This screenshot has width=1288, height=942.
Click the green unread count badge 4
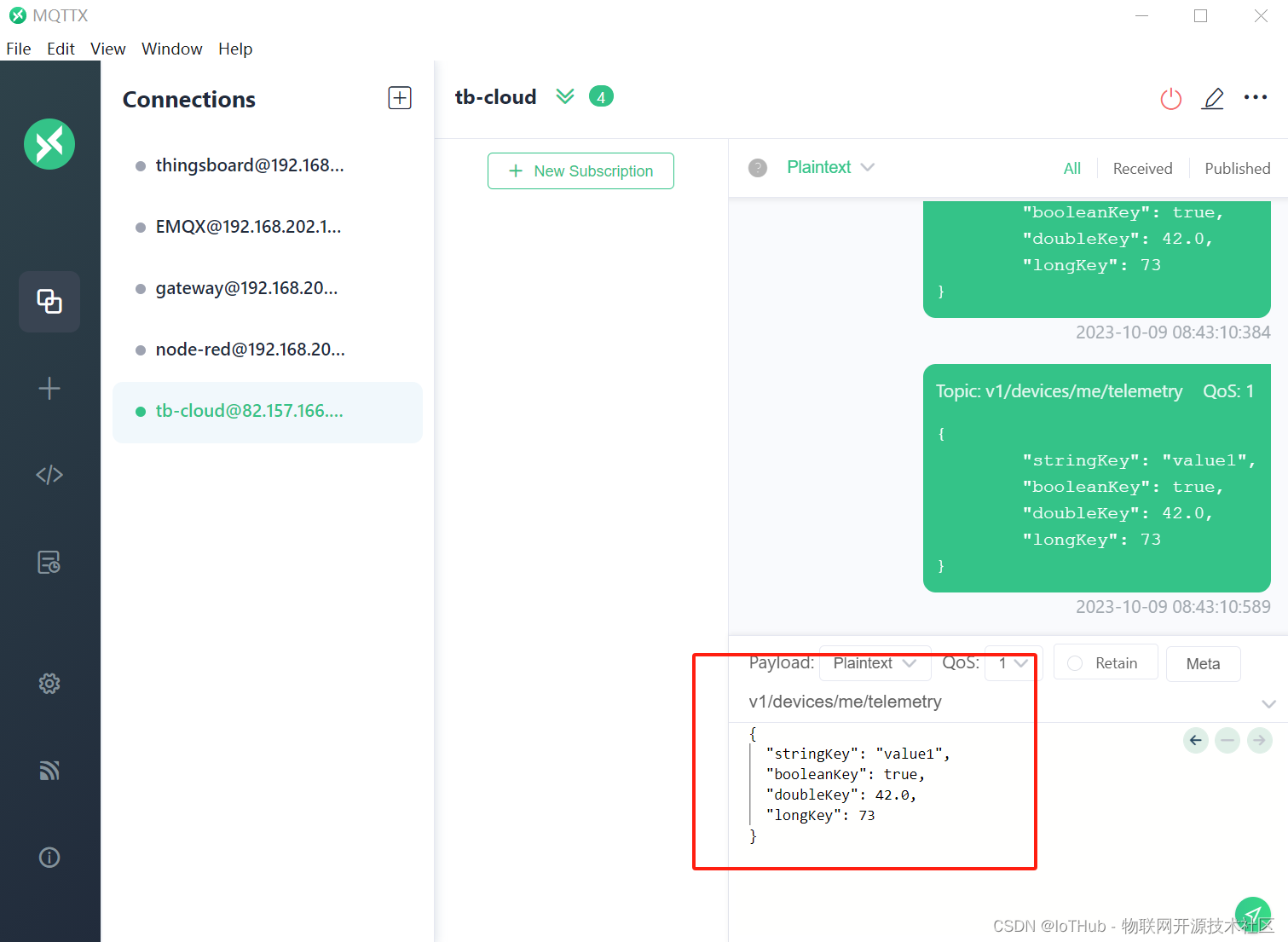coord(601,97)
